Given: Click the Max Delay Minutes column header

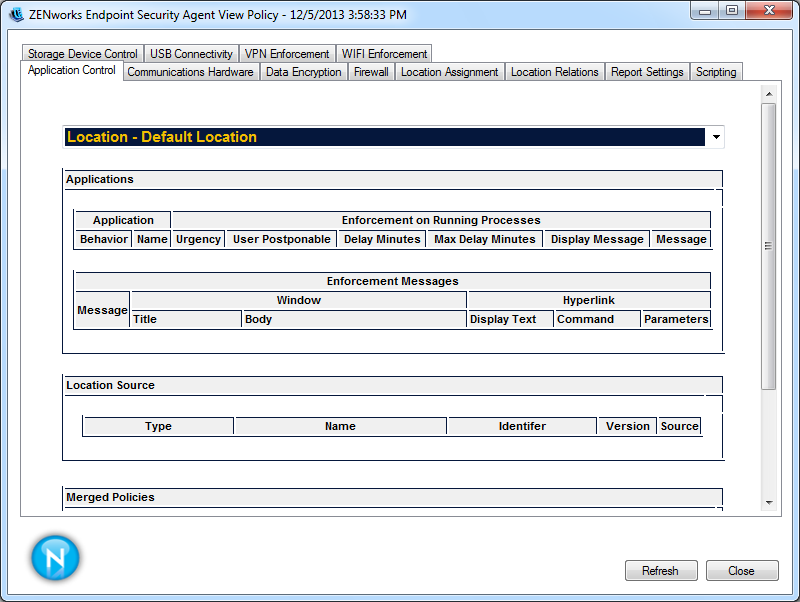Looking at the screenshot, I should tap(485, 239).
